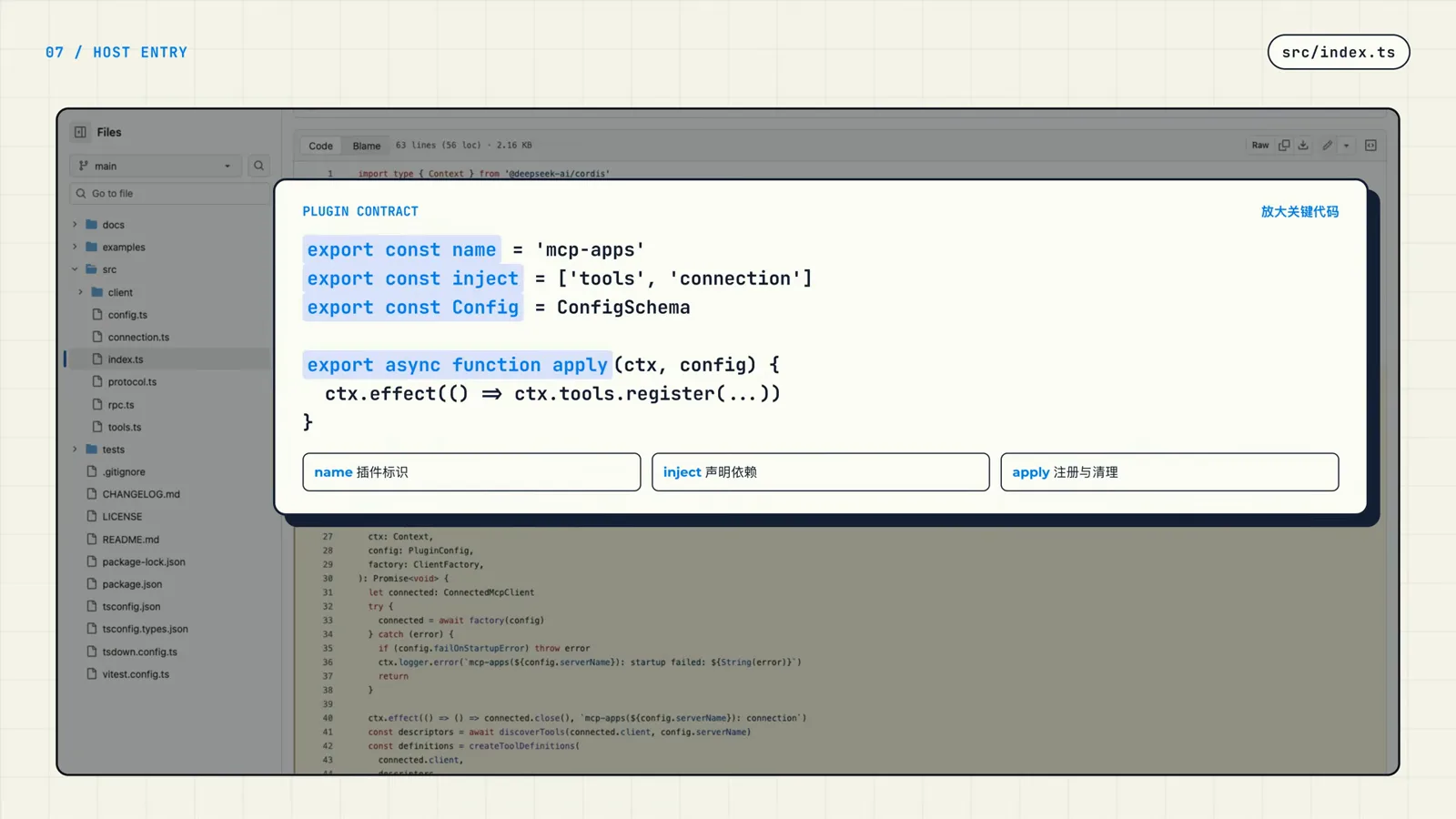Click line number 27 in the code
Screen dimensions: 1456x819
(x=328, y=537)
